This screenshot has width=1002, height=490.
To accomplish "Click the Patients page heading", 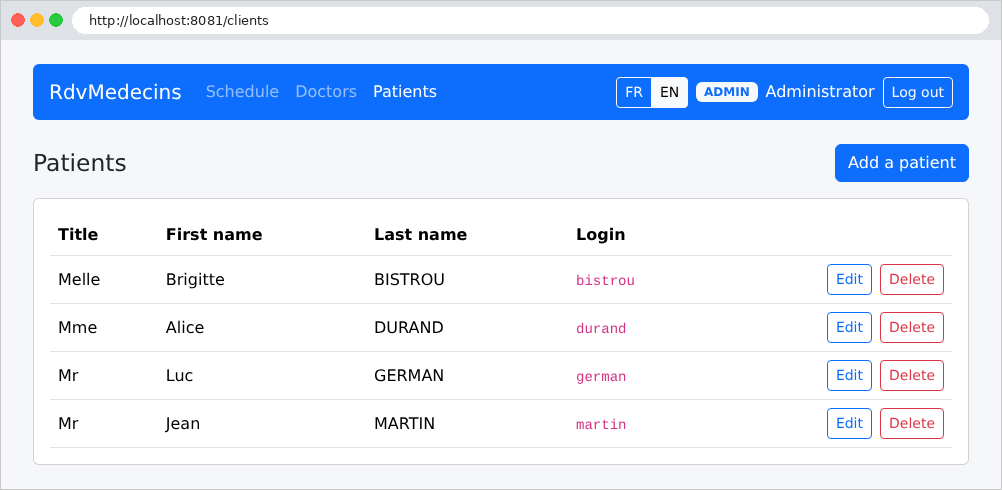I will point(80,163).
